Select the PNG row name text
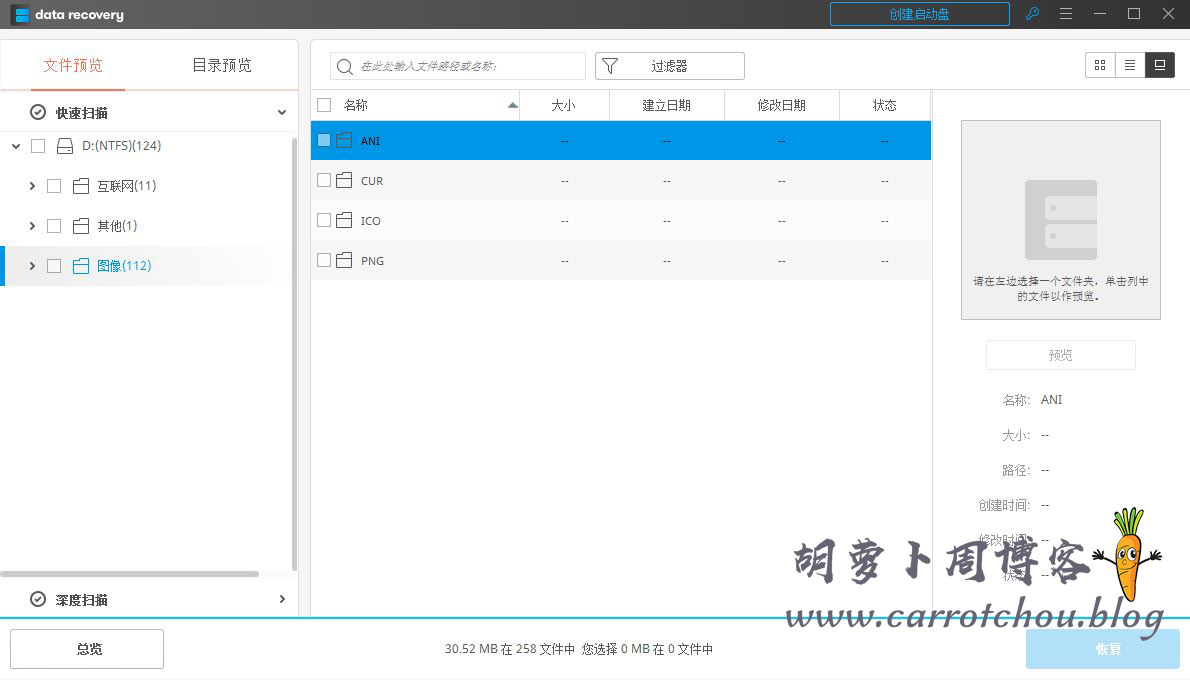 pos(372,261)
